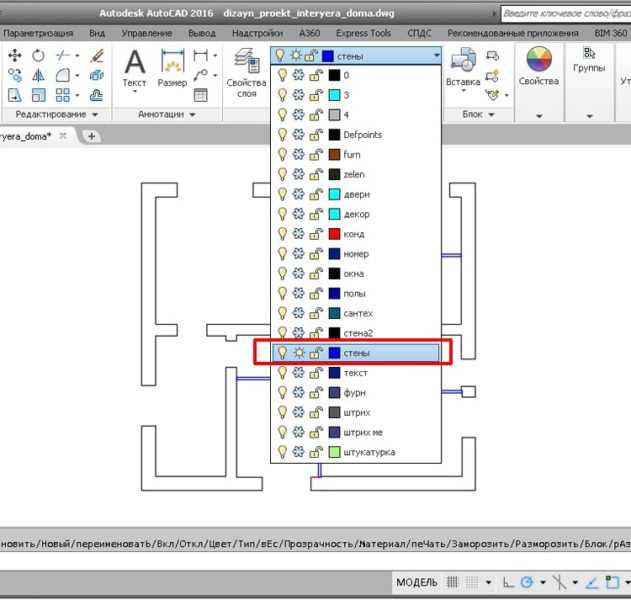Switch to the Управление tab
The height and width of the screenshot is (600, 631).
pos(147,33)
